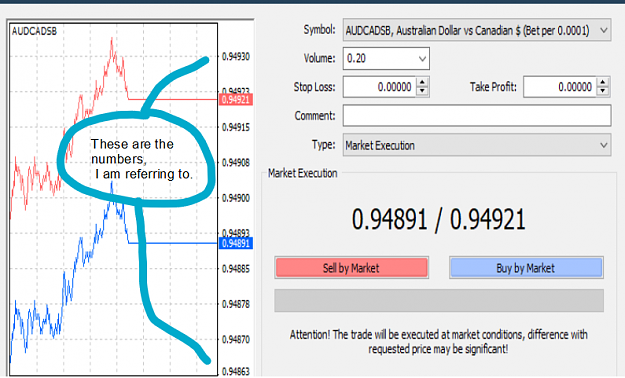The height and width of the screenshot is (378, 625).
Task: Expand the Volume combo box arrow
Action: pos(422,59)
